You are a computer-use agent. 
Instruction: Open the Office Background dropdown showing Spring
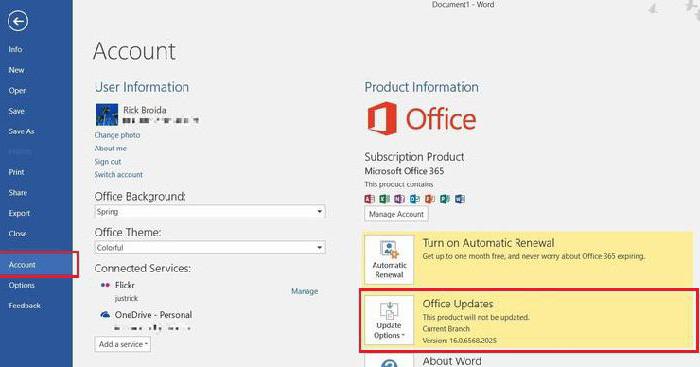[x=210, y=212]
